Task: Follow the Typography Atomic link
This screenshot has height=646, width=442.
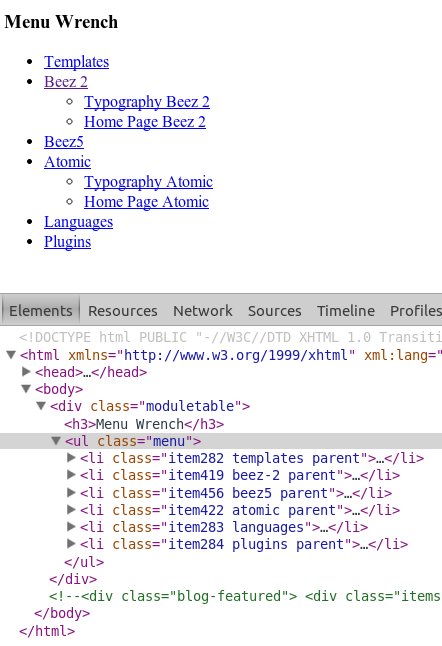Action: point(149,182)
